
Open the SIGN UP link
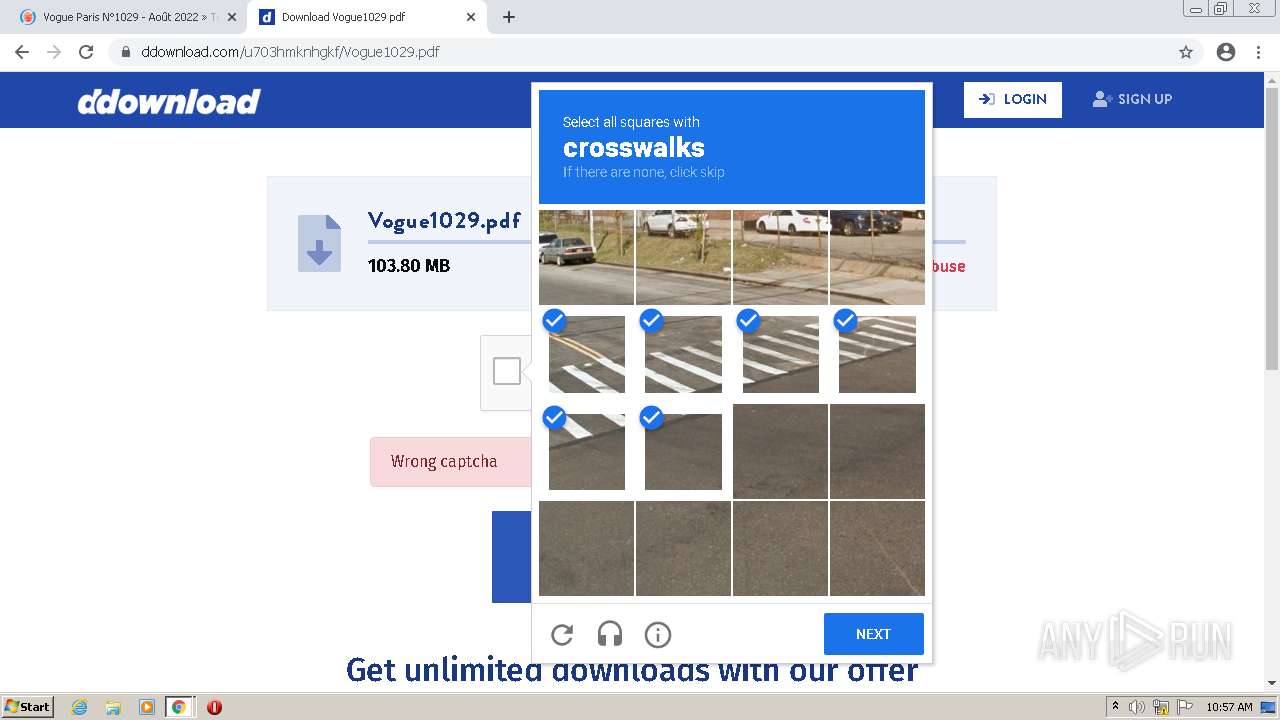[x=1132, y=99]
